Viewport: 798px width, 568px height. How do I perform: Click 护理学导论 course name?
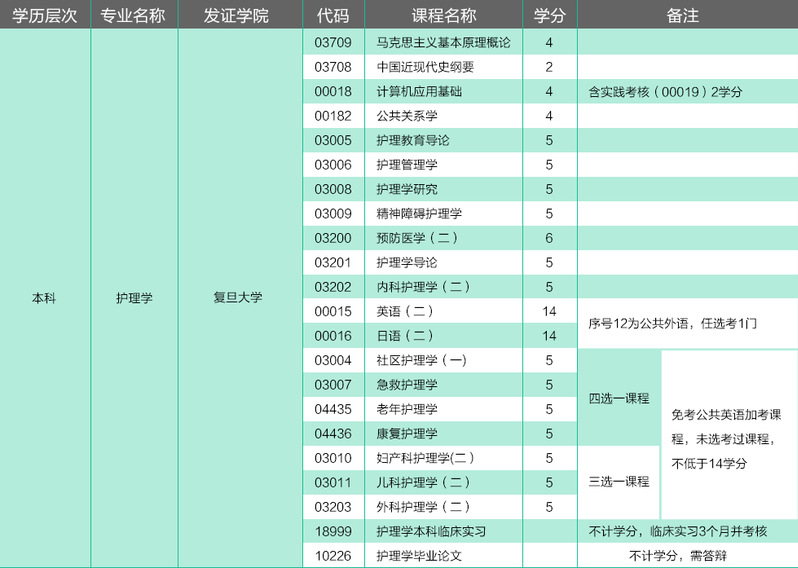407,262
